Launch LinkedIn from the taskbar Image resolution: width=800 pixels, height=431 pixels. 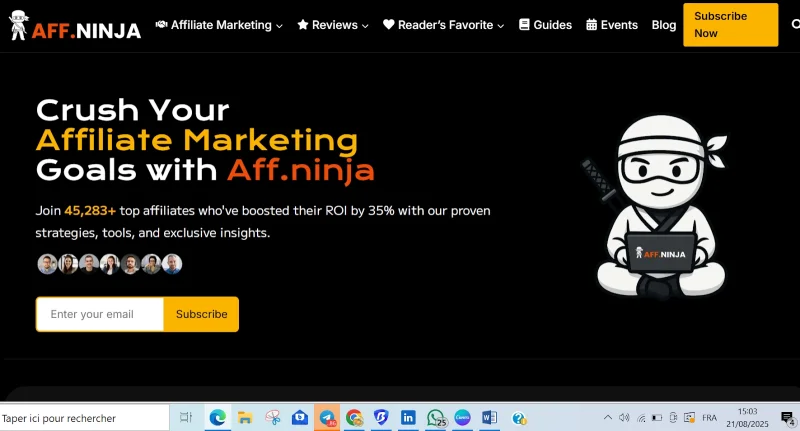(x=408, y=418)
